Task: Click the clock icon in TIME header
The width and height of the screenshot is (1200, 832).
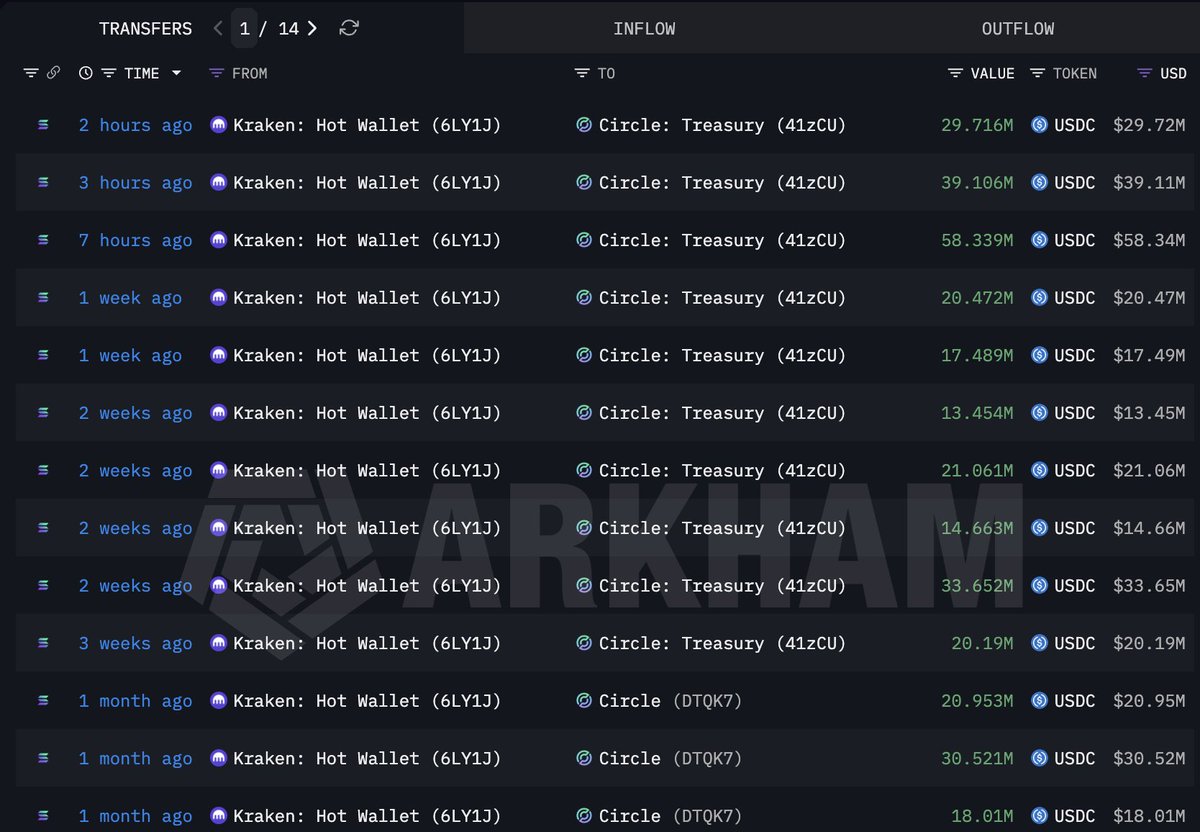Action: coord(86,73)
